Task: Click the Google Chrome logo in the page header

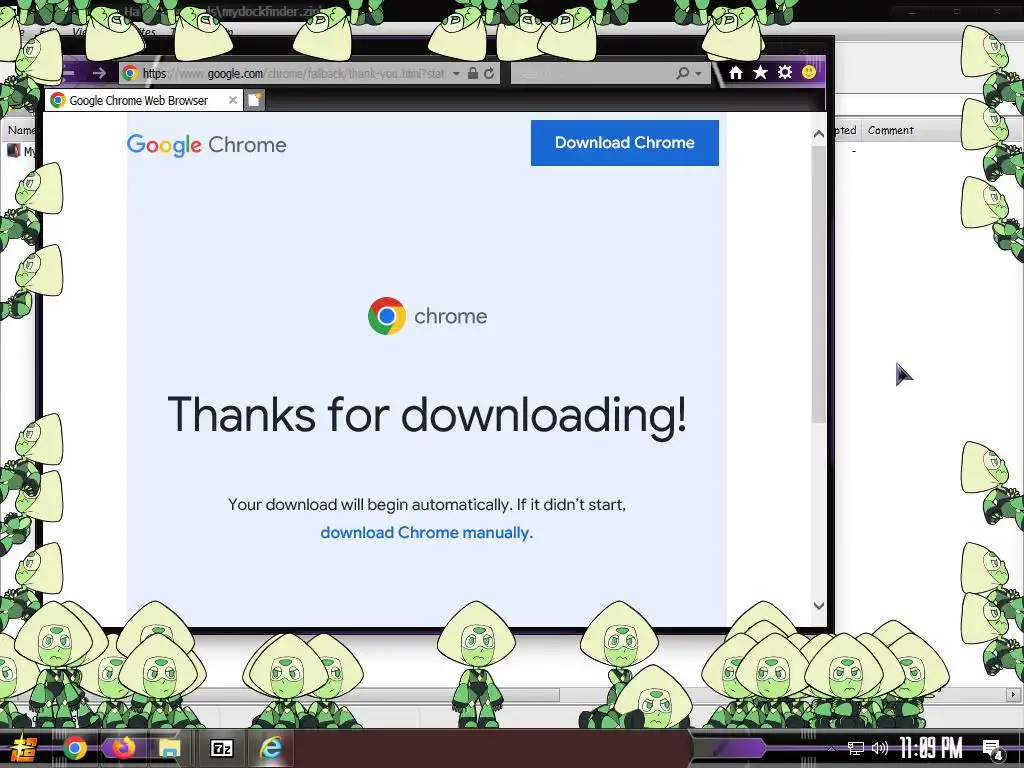Action: [206, 145]
